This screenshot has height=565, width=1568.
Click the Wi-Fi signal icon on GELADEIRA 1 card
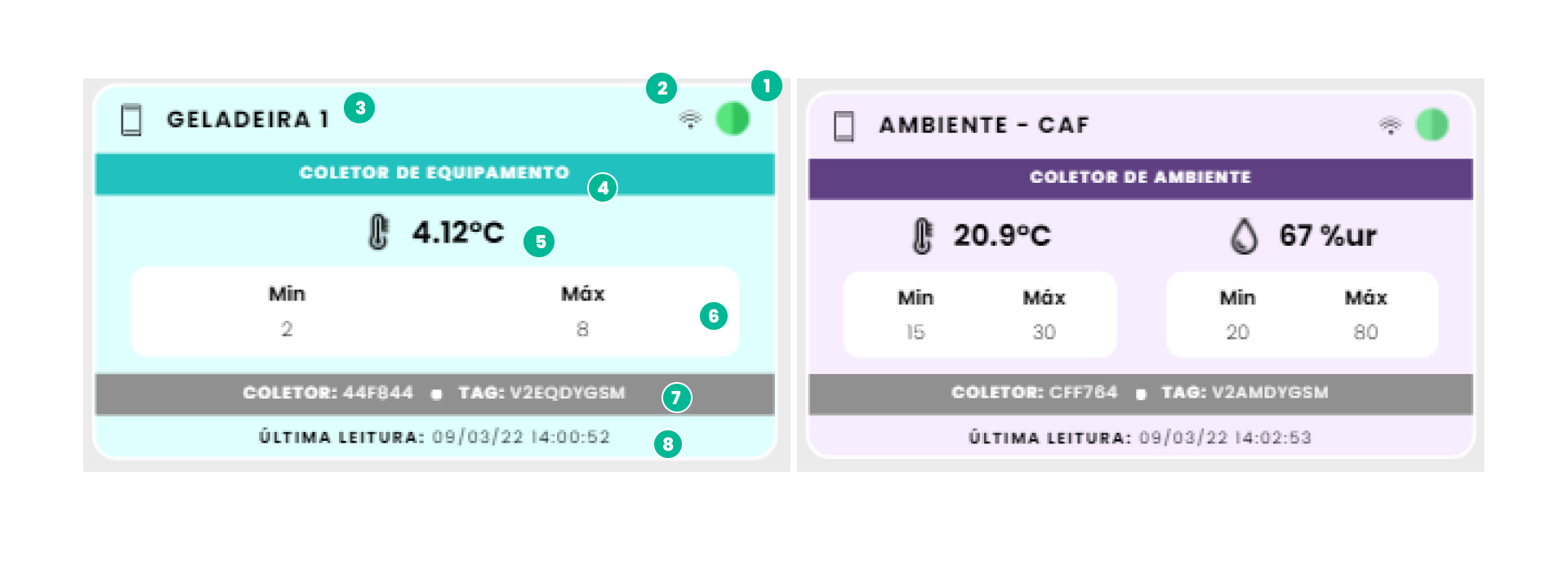(690, 120)
